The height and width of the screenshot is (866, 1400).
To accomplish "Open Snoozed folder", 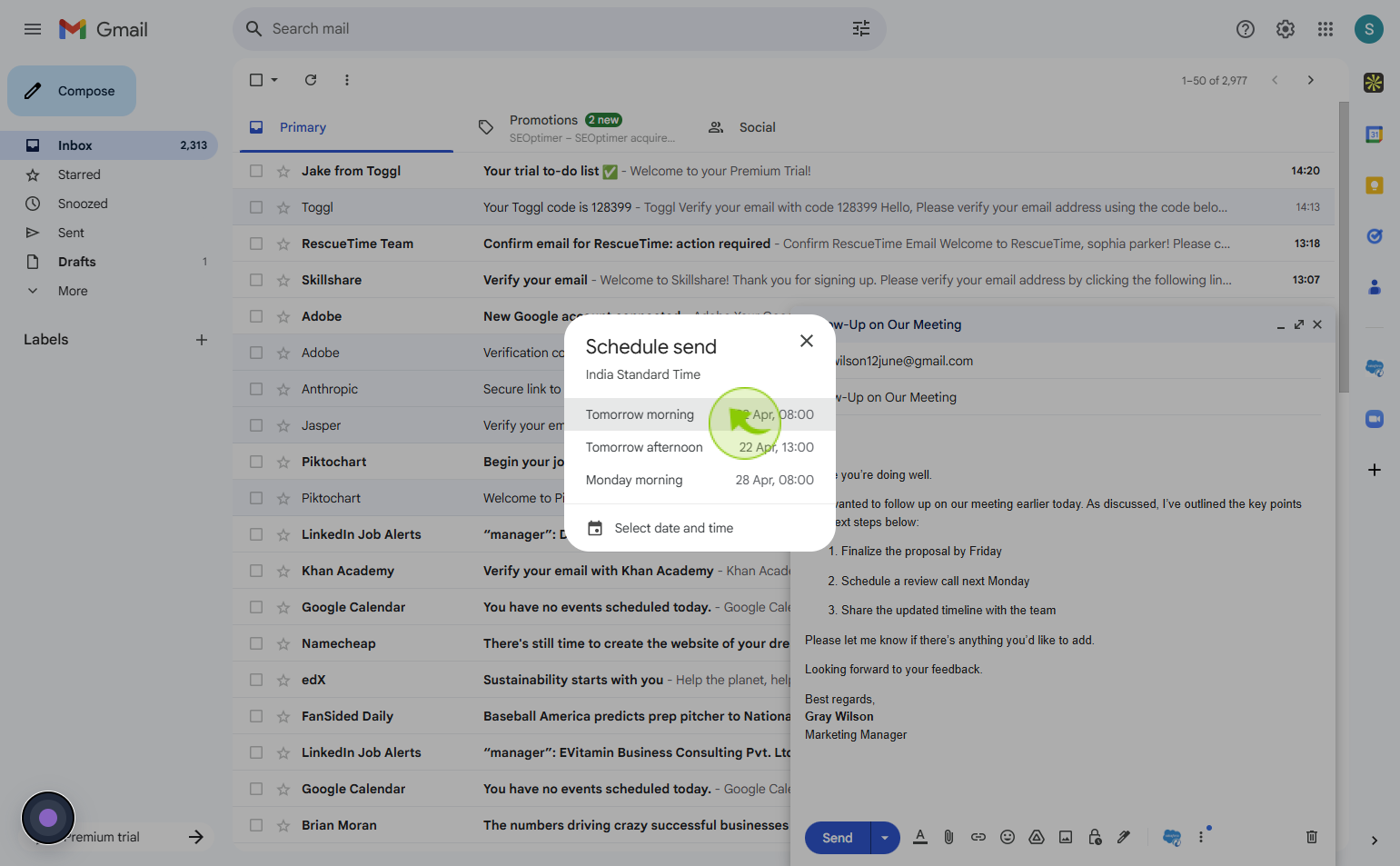I will (109, 204).
